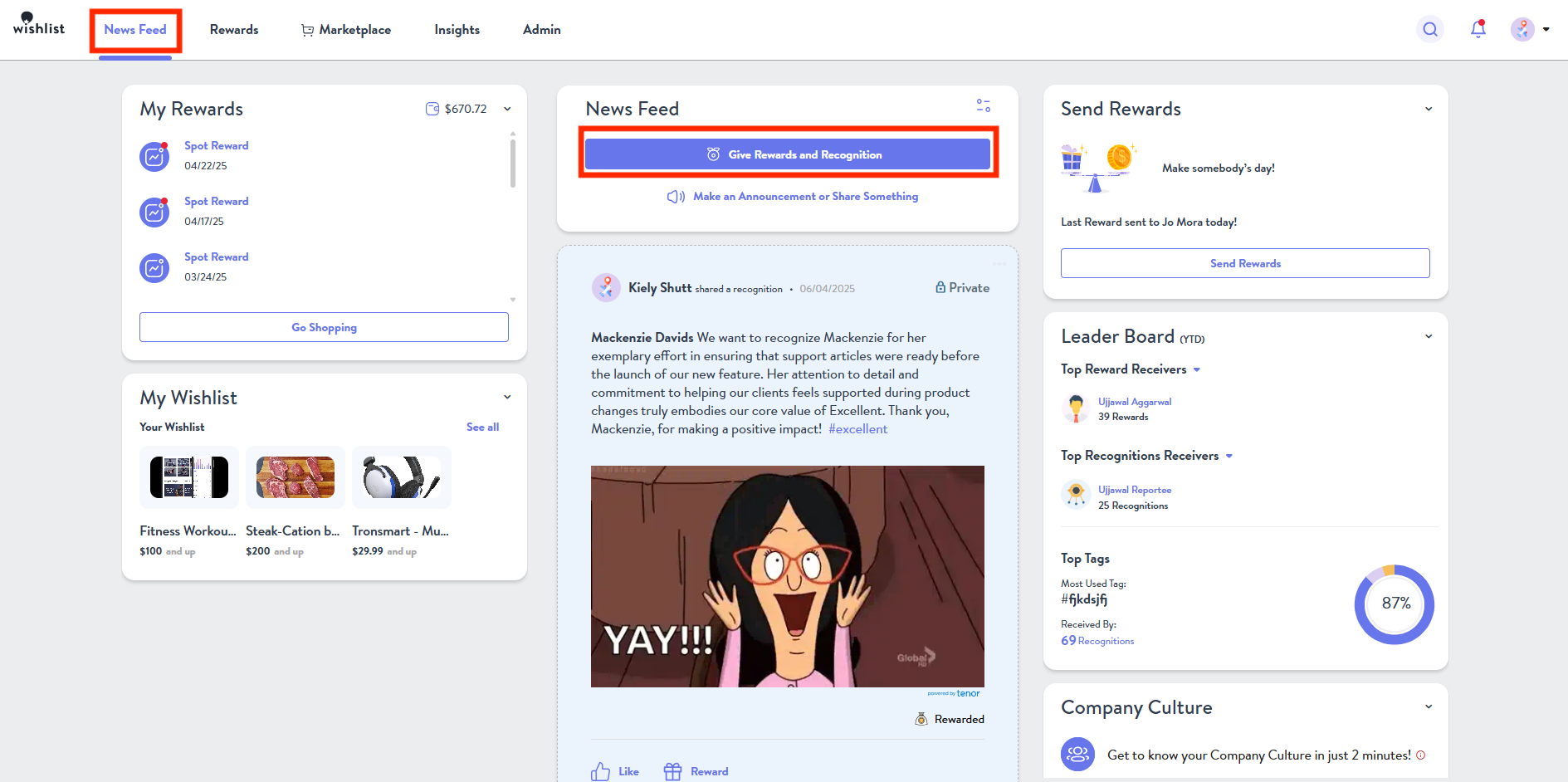The height and width of the screenshot is (782, 1568).
Task: Click the gift Reward icon under post
Action: [x=672, y=771]
